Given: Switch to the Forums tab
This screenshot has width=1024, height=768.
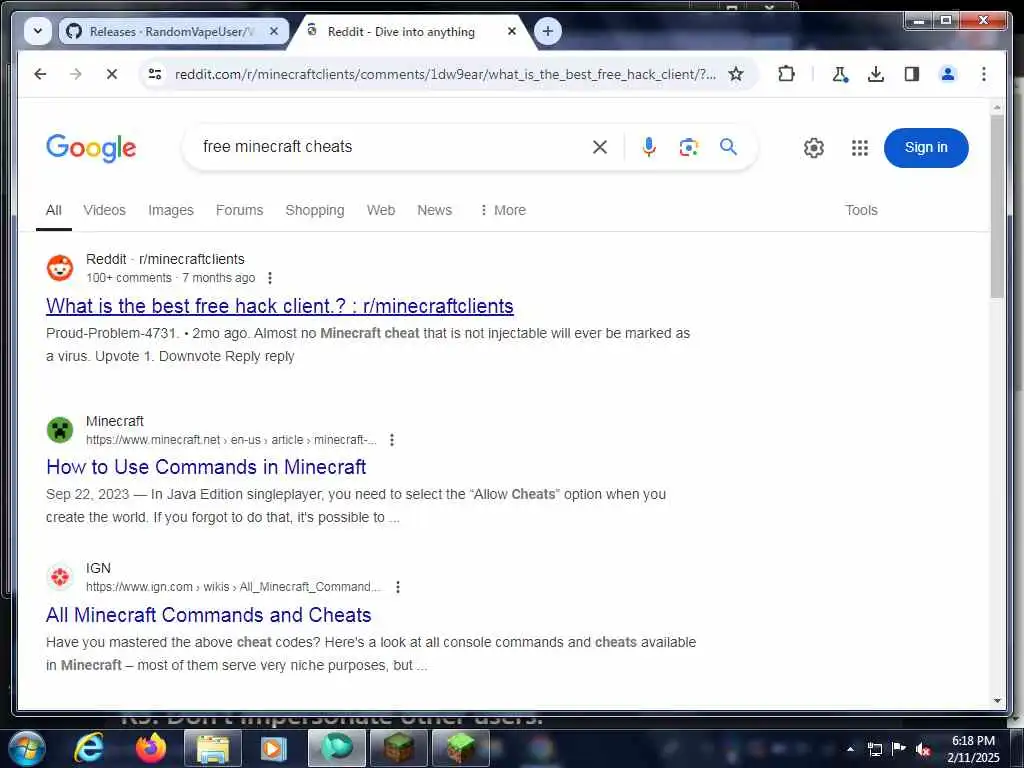Looking at the screenshot, I should [239, 210].
